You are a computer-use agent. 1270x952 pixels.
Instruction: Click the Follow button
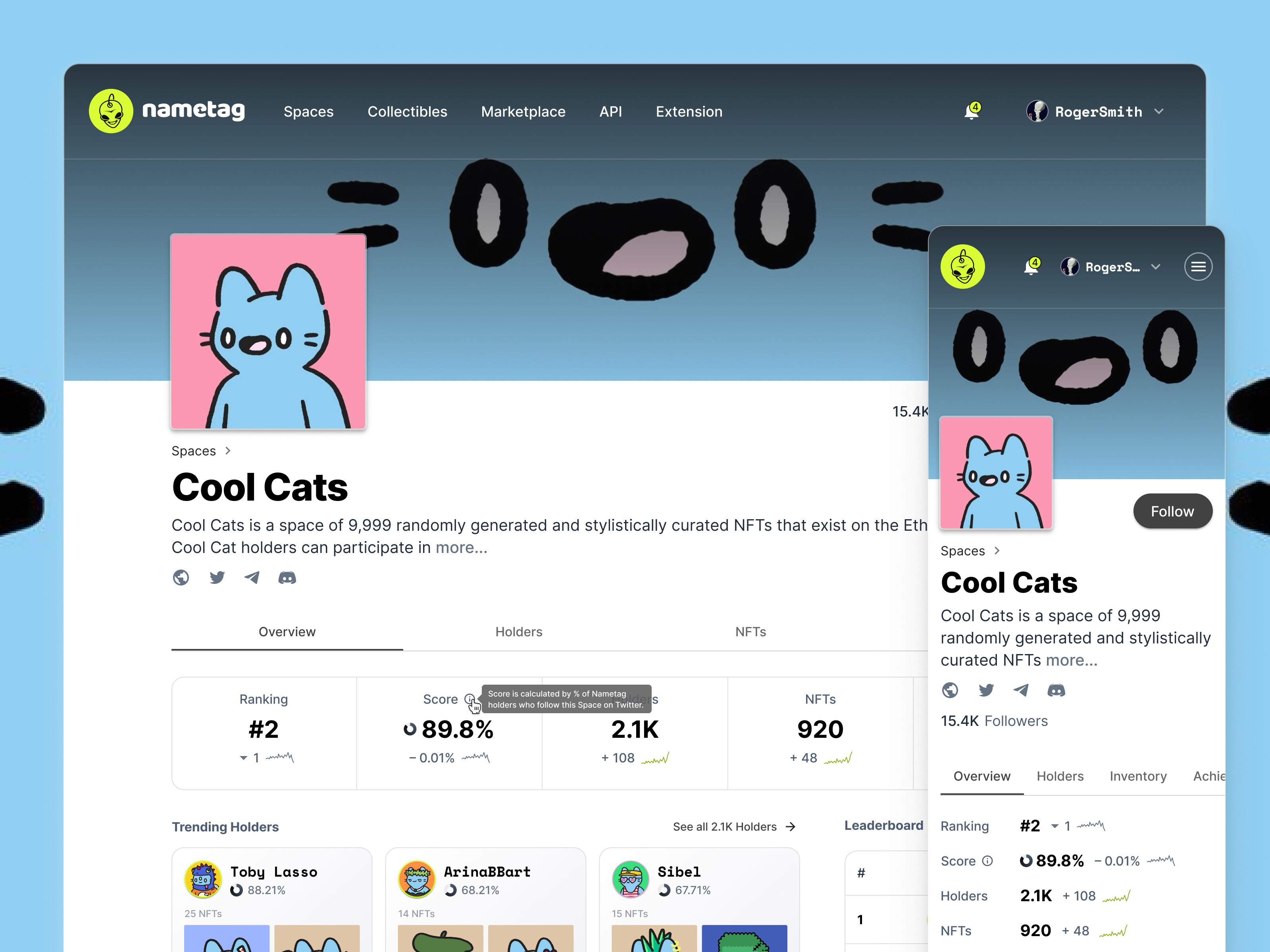pyautogui.click(x=1172, y=511)
